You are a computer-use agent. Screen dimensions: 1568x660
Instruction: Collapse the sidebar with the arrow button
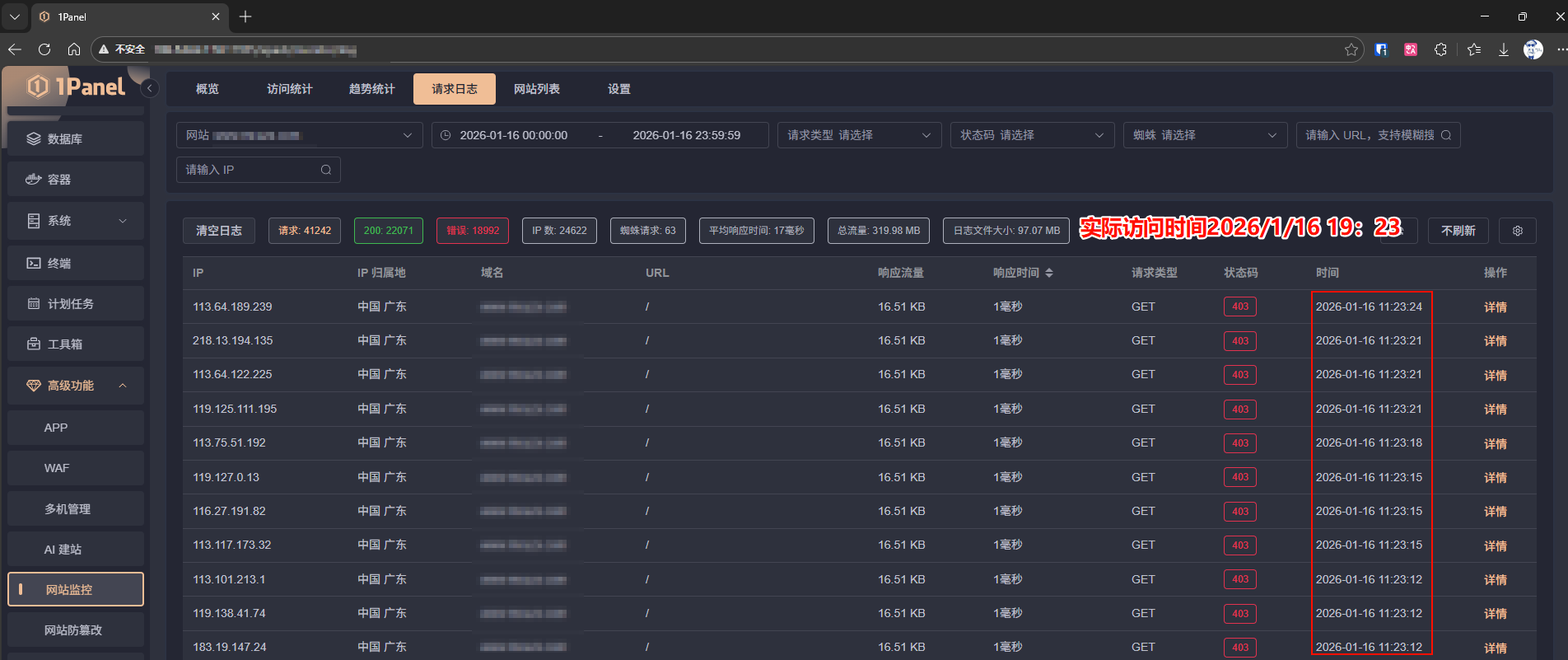point(149,88)
